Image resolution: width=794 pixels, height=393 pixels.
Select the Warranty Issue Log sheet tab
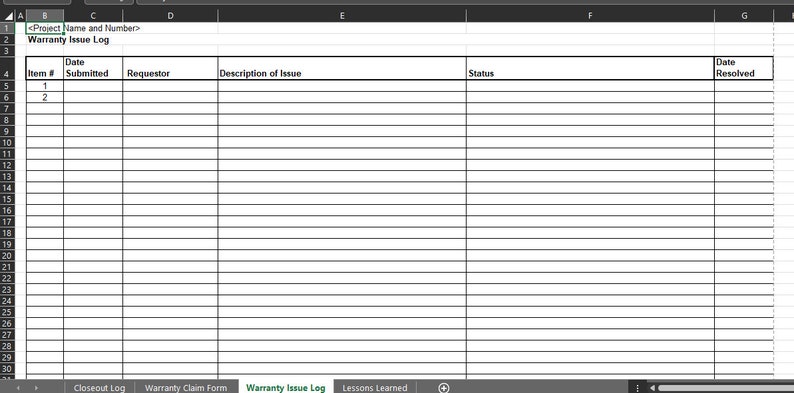(286, 388)
